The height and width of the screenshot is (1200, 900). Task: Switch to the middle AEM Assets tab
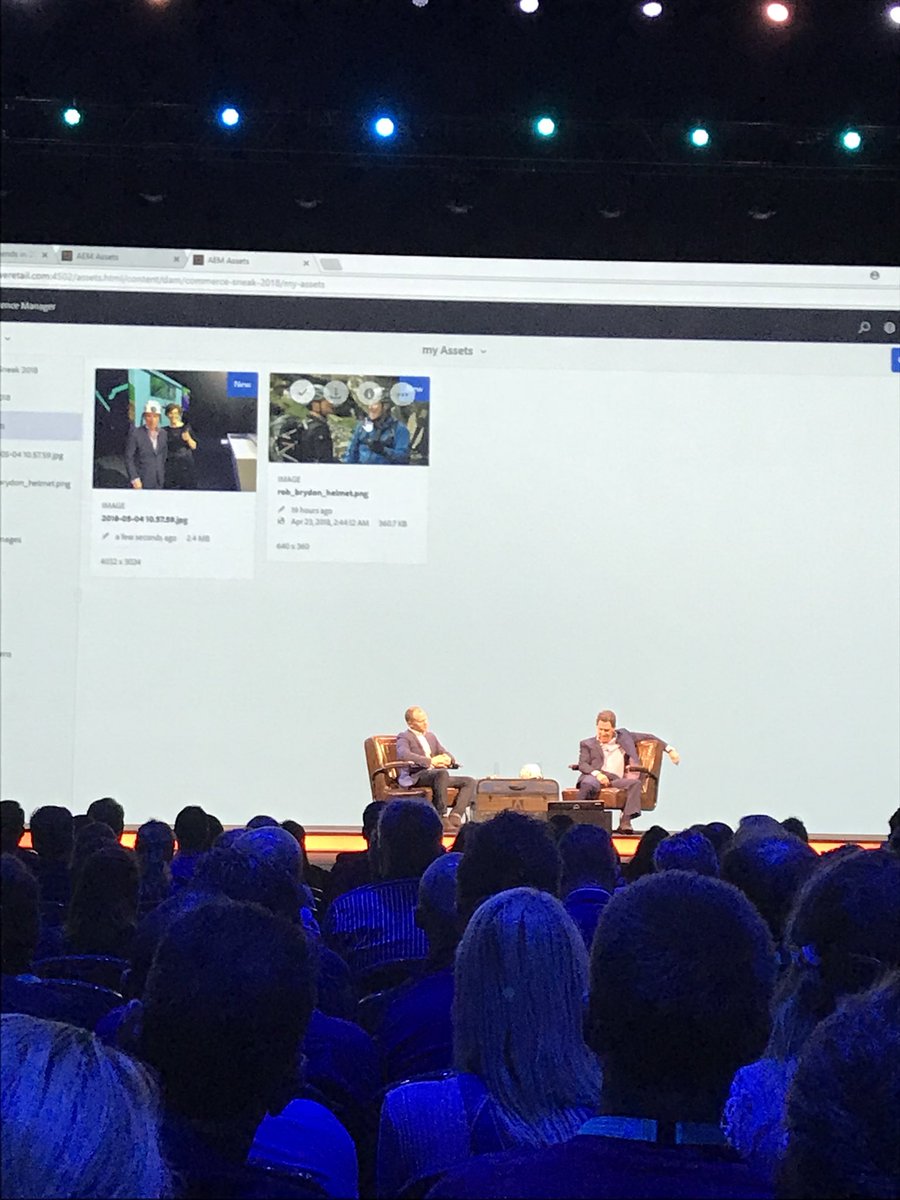(122, 256)
